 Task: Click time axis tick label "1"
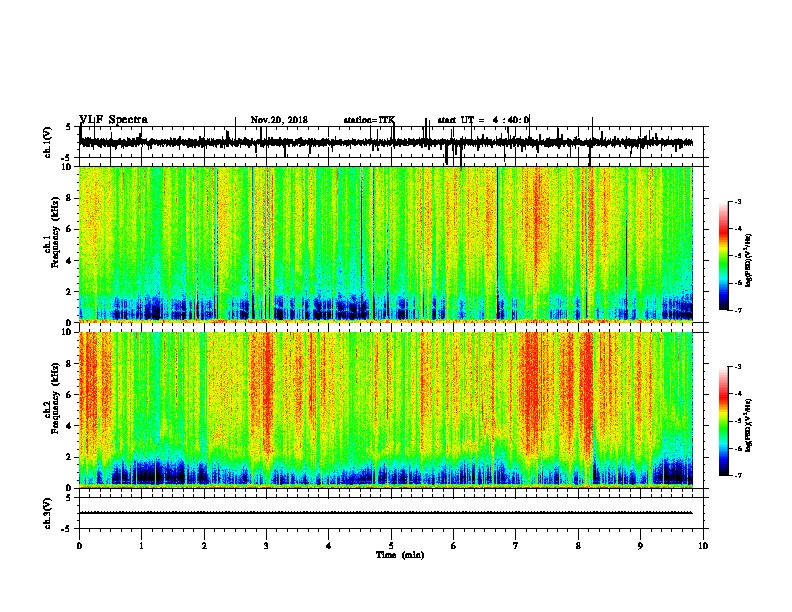click(x=141, y=546)
